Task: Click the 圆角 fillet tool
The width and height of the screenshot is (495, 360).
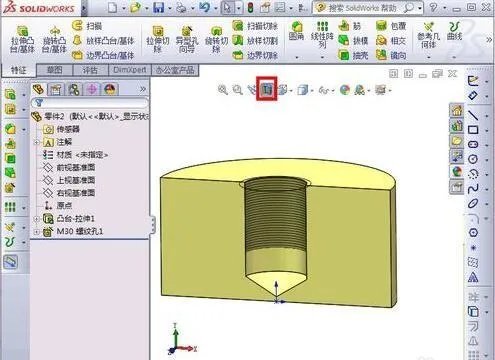Action: 296,31
